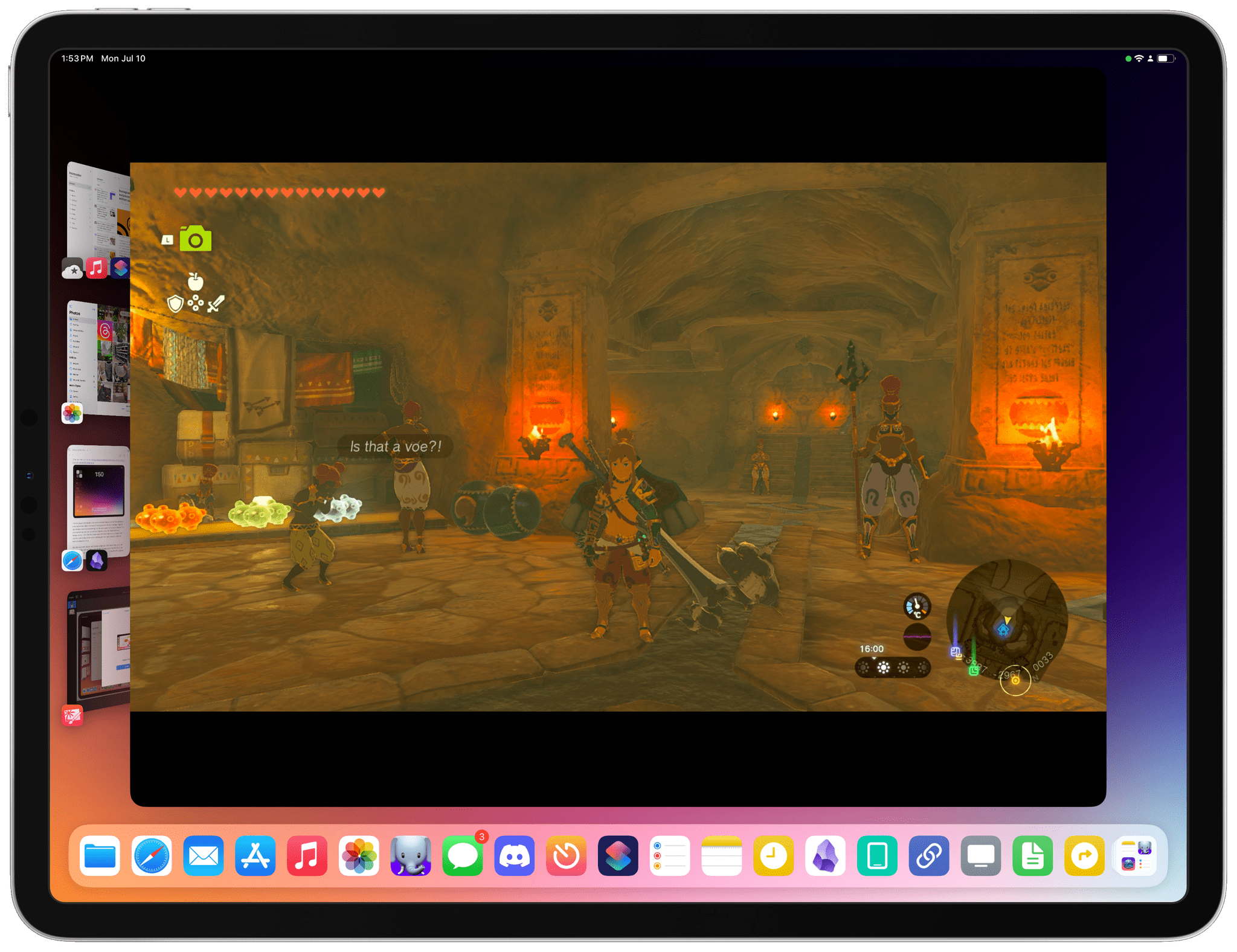Launch Obsidian from the dock
The width and height of the screenshot is (1237, 952).
point(826,856)
